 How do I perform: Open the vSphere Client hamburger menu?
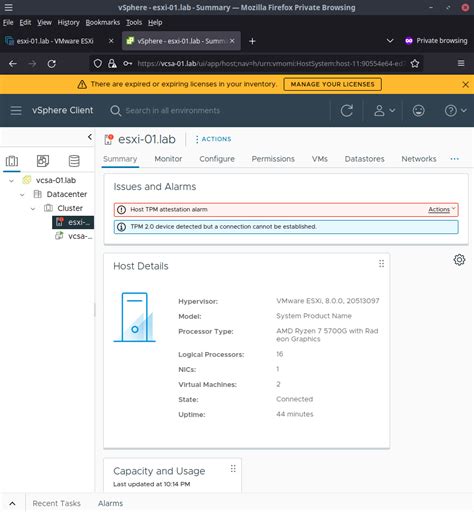pos(16,110)
